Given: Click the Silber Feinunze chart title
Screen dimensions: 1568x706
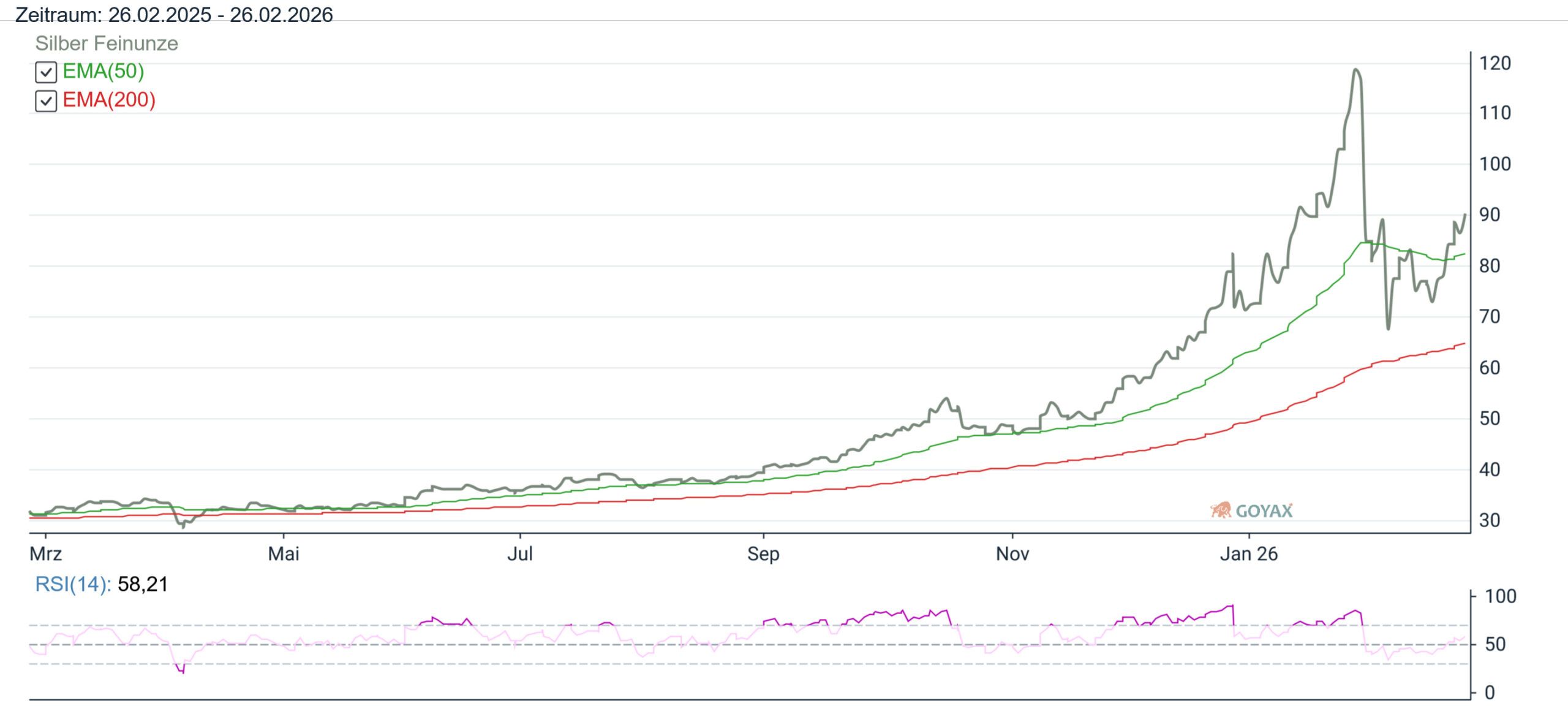Looking at the screenshot, I should pyautogui.click(x=107, y=44).
